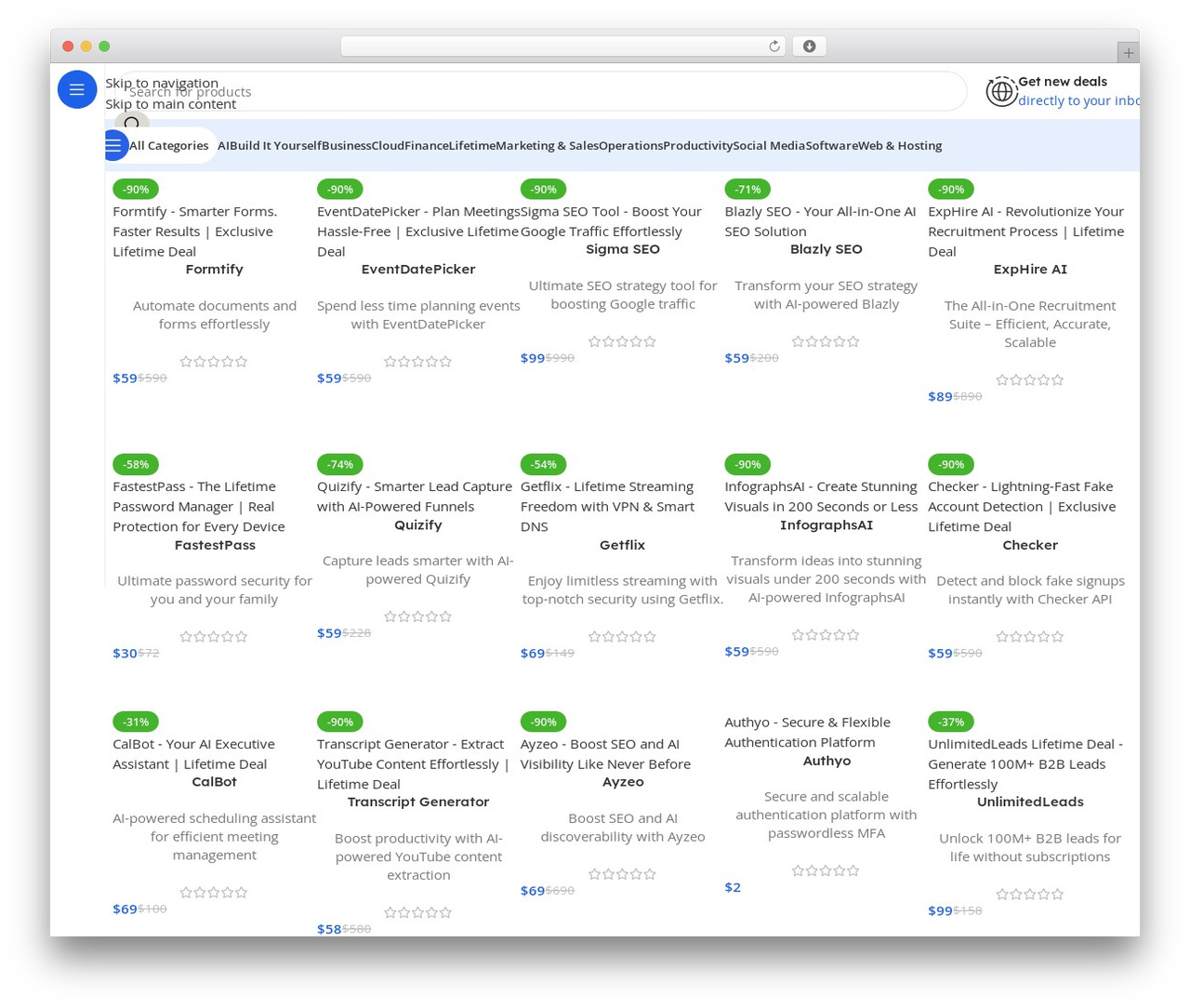Screen dimensions: 1190x1008
Task: Click the search magnifier icon
Action: click(x=131, y=123)
